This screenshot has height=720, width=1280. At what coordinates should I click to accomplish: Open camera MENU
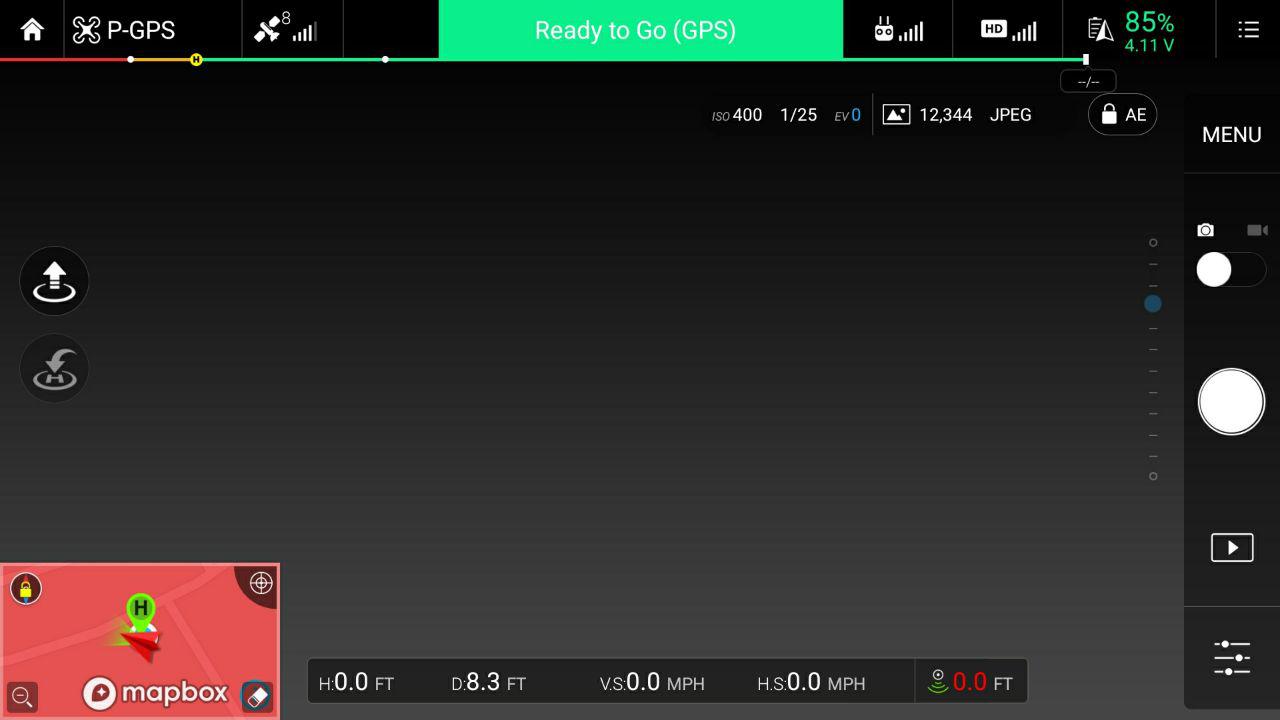click(1231, 135)
